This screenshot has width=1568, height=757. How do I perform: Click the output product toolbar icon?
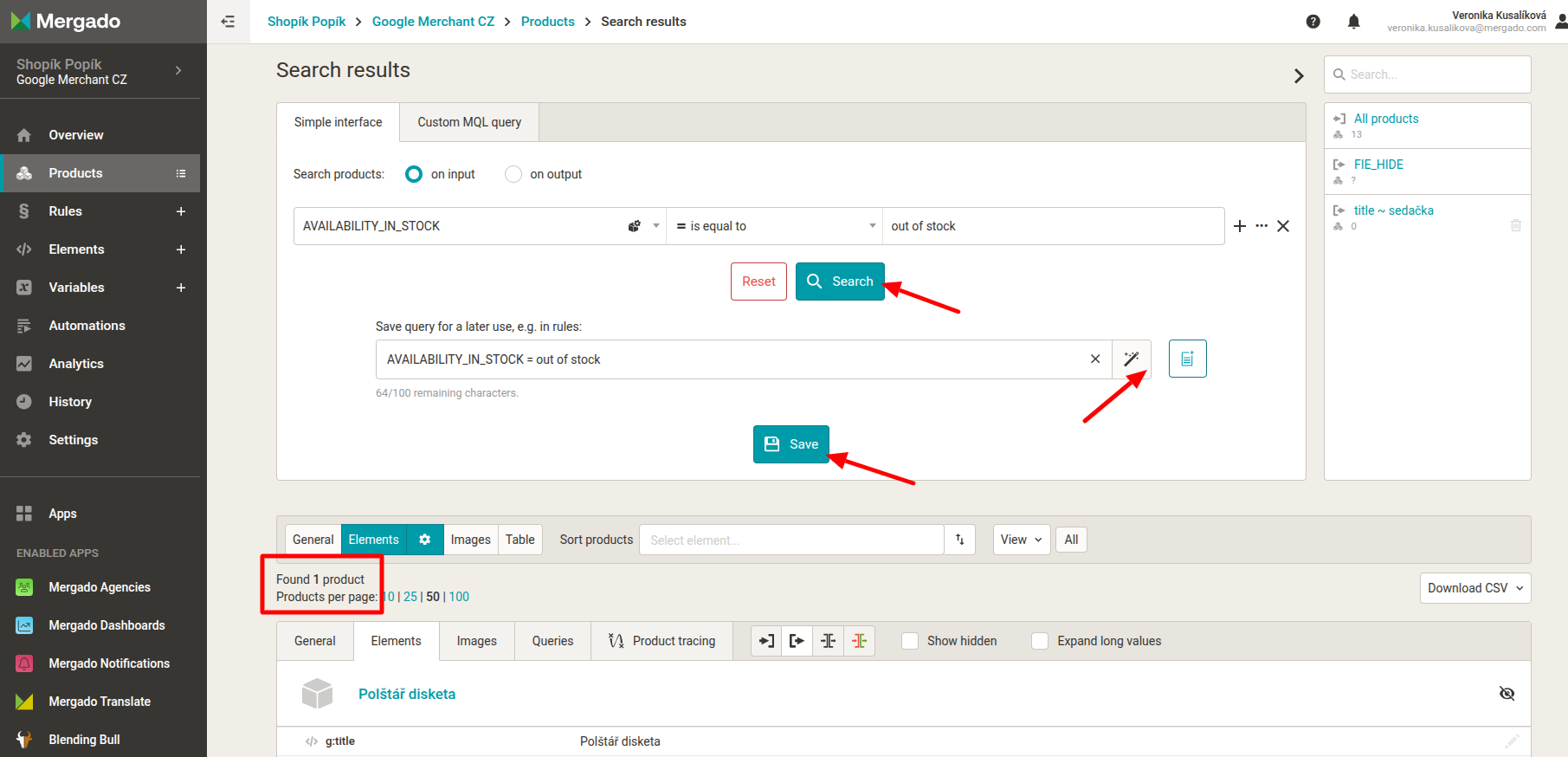click(797, 641)
